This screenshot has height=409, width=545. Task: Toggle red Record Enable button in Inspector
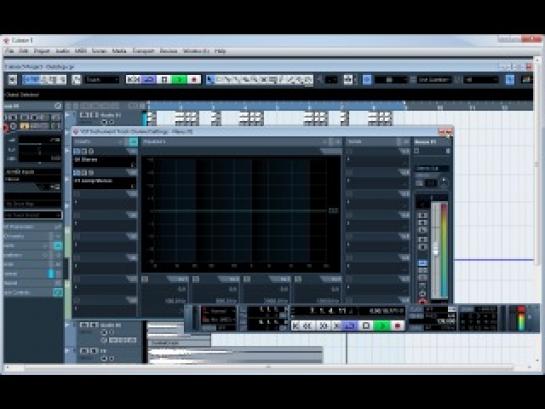(6, 128)
